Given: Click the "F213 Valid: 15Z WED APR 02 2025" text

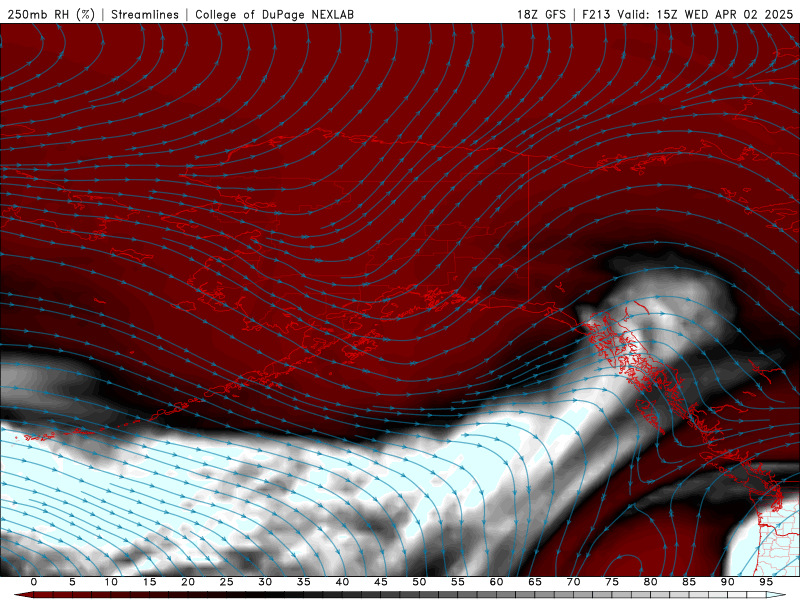Looking at the screenshot, I should (x=688, y=15).
